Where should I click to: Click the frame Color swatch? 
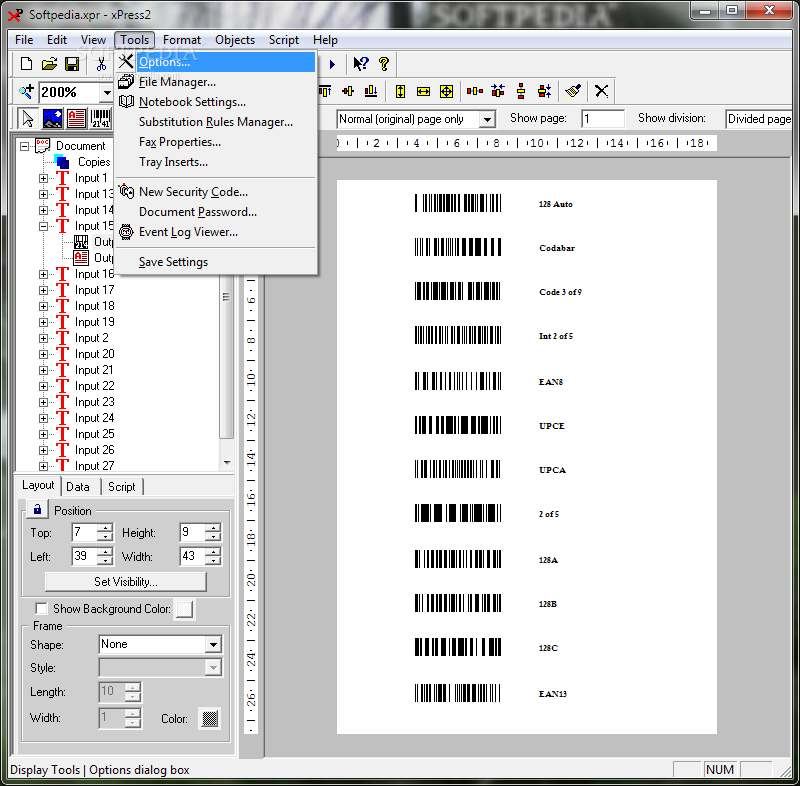pyautogui.click(x=210, y=719)
